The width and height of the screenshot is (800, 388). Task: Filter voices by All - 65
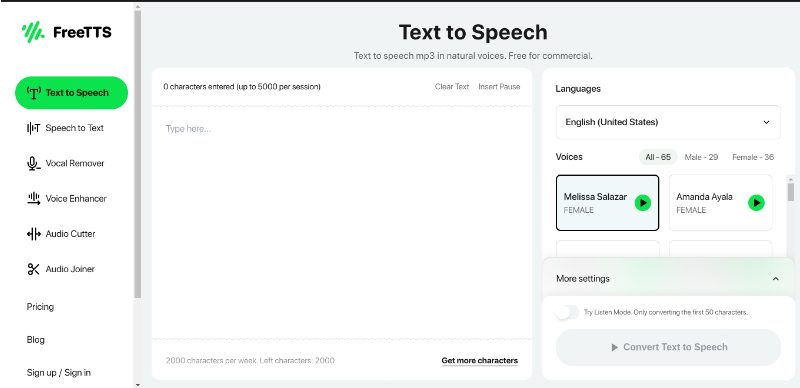pos(658,157)
